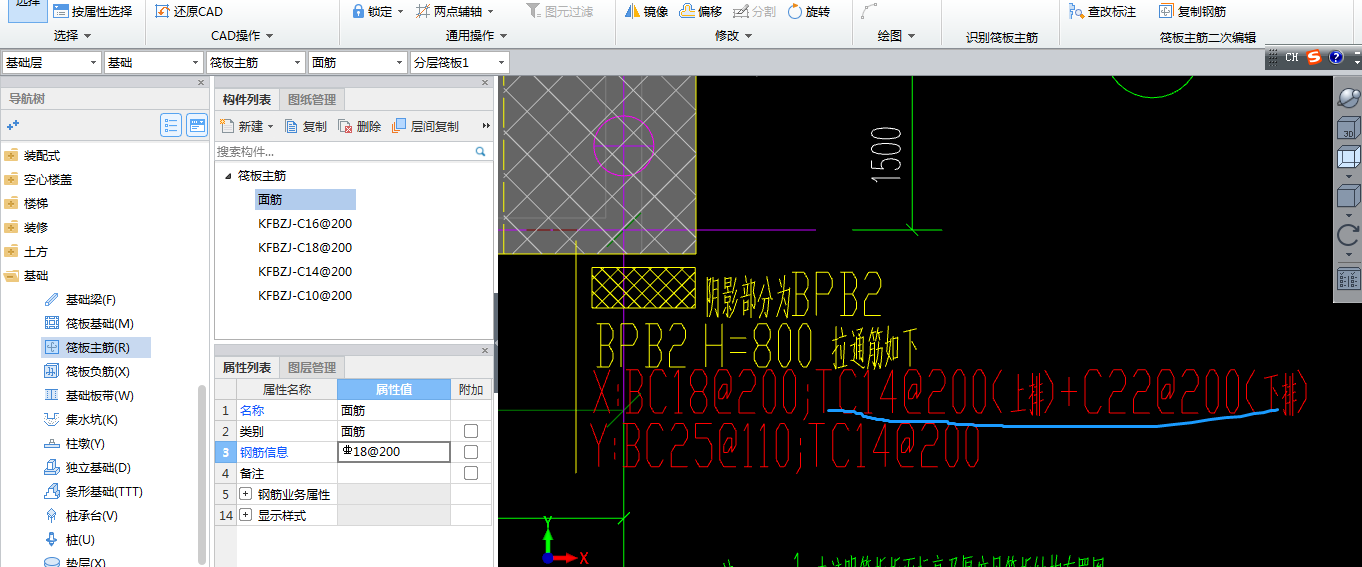Select KFBZJ-C18@200 in component list
1362x567 pixels.
[x=305, y=248]
